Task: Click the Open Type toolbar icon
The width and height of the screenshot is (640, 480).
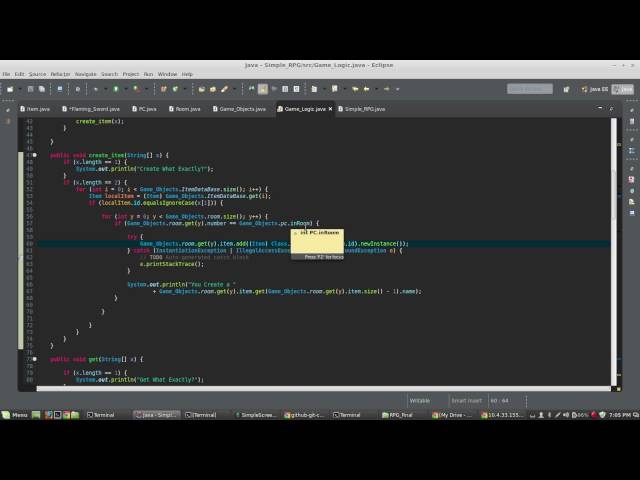Action: click(x=202, y=89)
